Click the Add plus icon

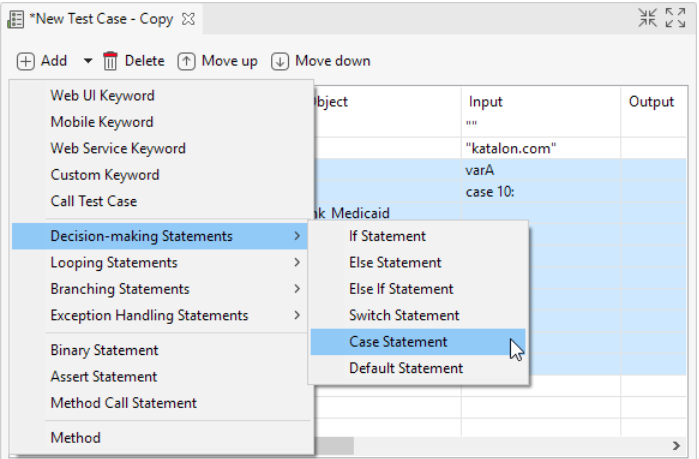point(25,61)
